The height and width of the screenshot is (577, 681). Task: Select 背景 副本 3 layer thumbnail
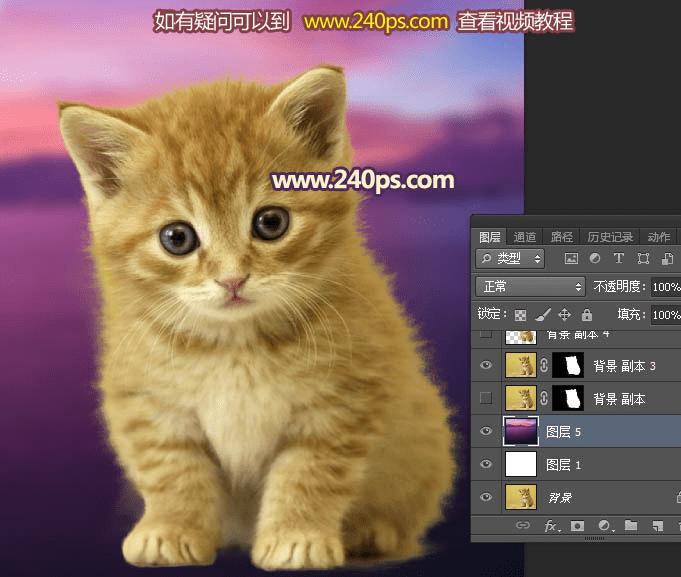click(x=521, y=365)
